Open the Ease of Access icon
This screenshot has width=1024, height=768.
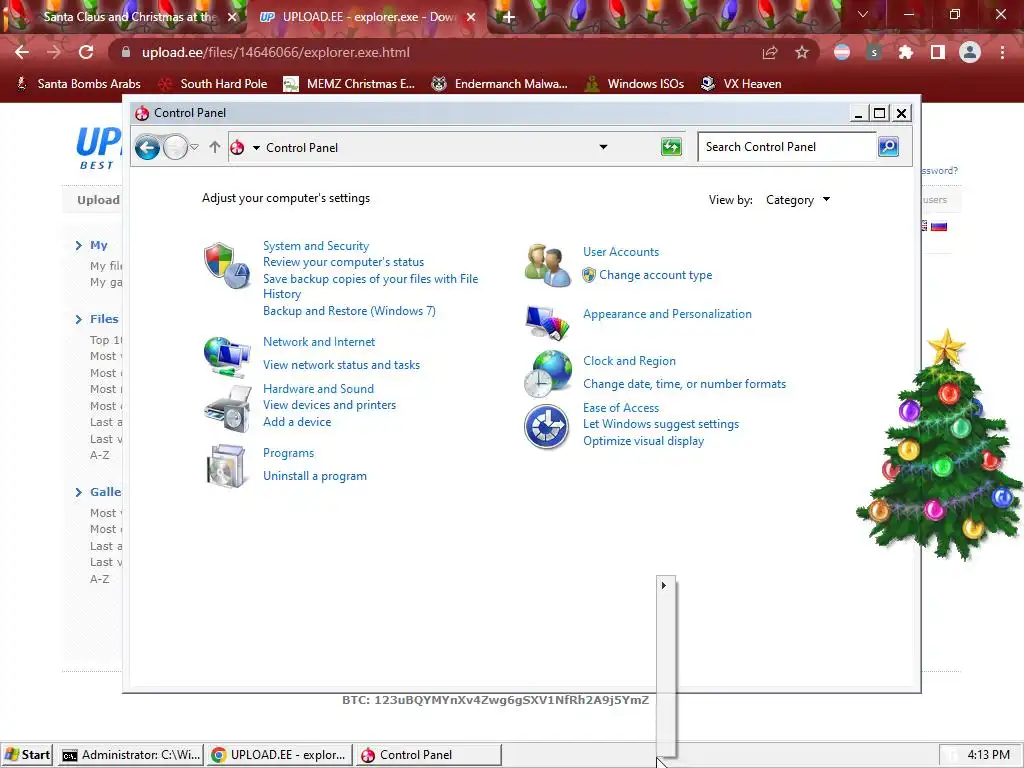point(547,426)
